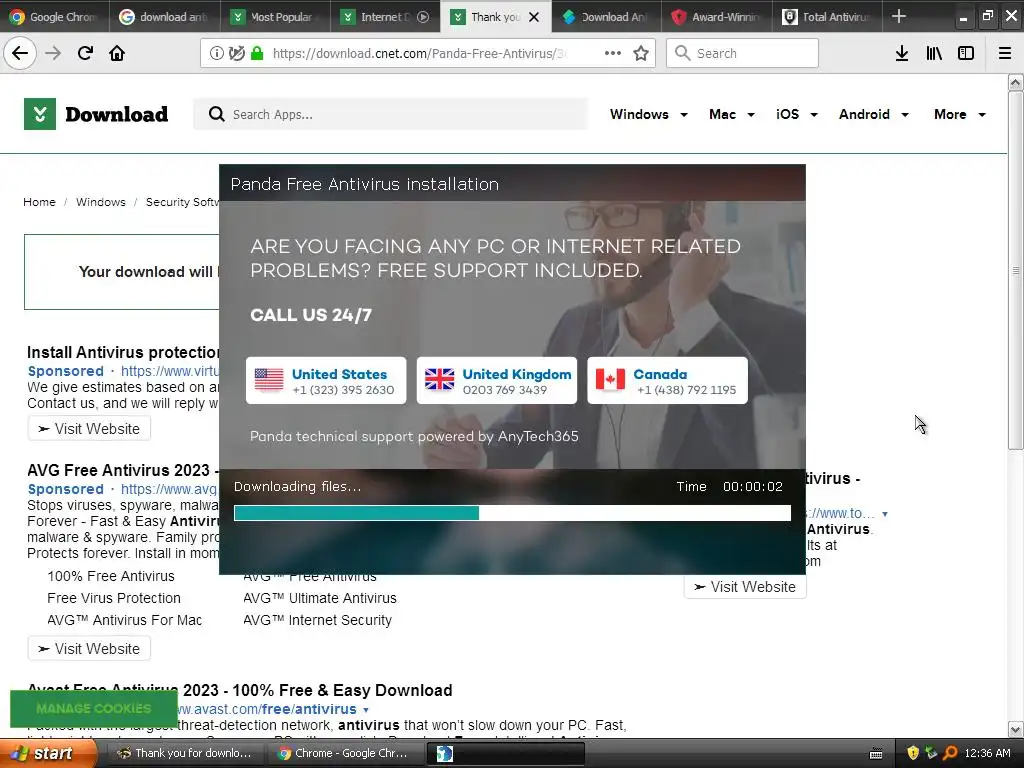Click Visit Website button on right side
The image size is (1024, 768).
point(745,587)
